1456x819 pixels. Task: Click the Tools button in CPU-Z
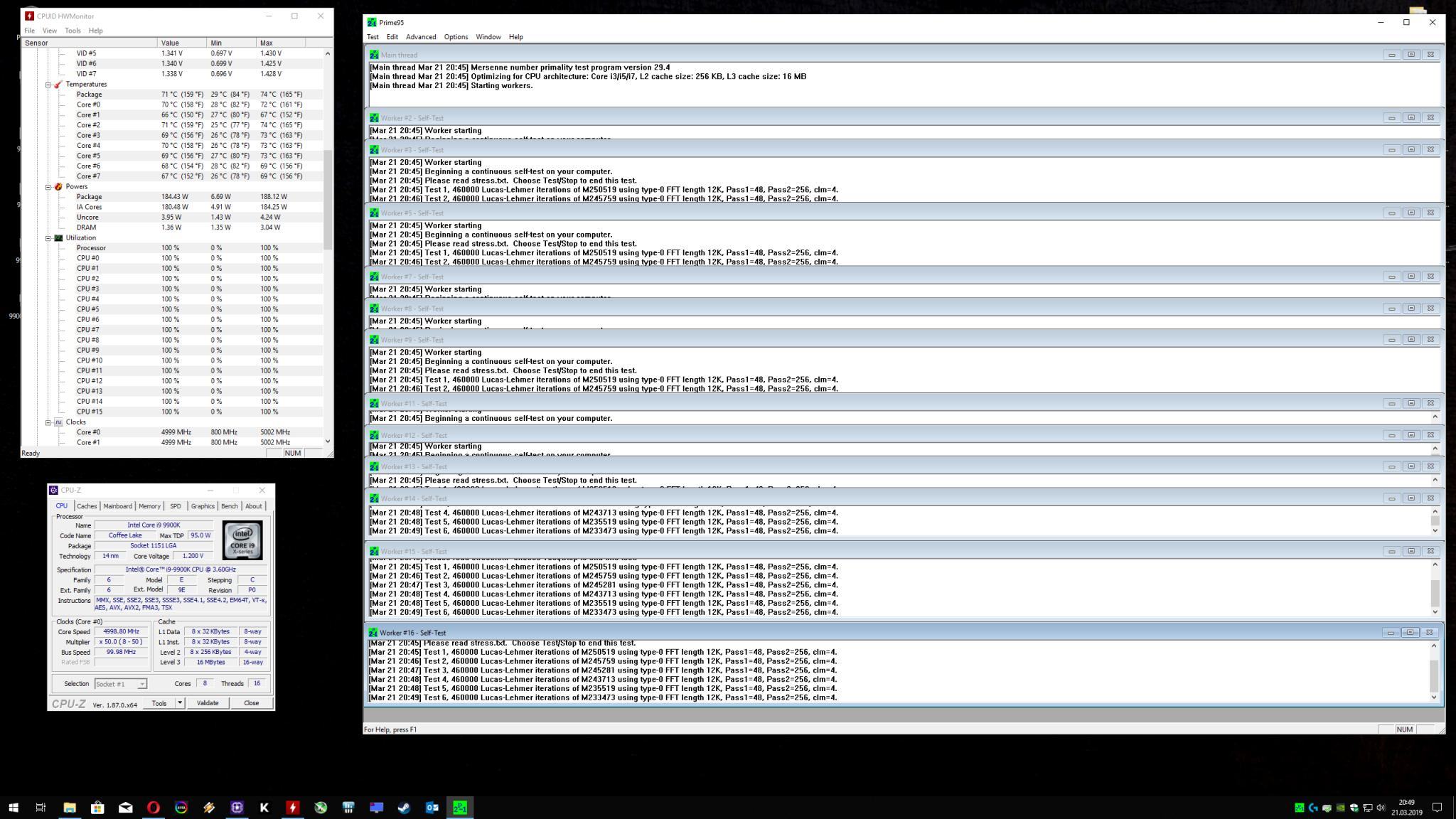coord(159,703)
